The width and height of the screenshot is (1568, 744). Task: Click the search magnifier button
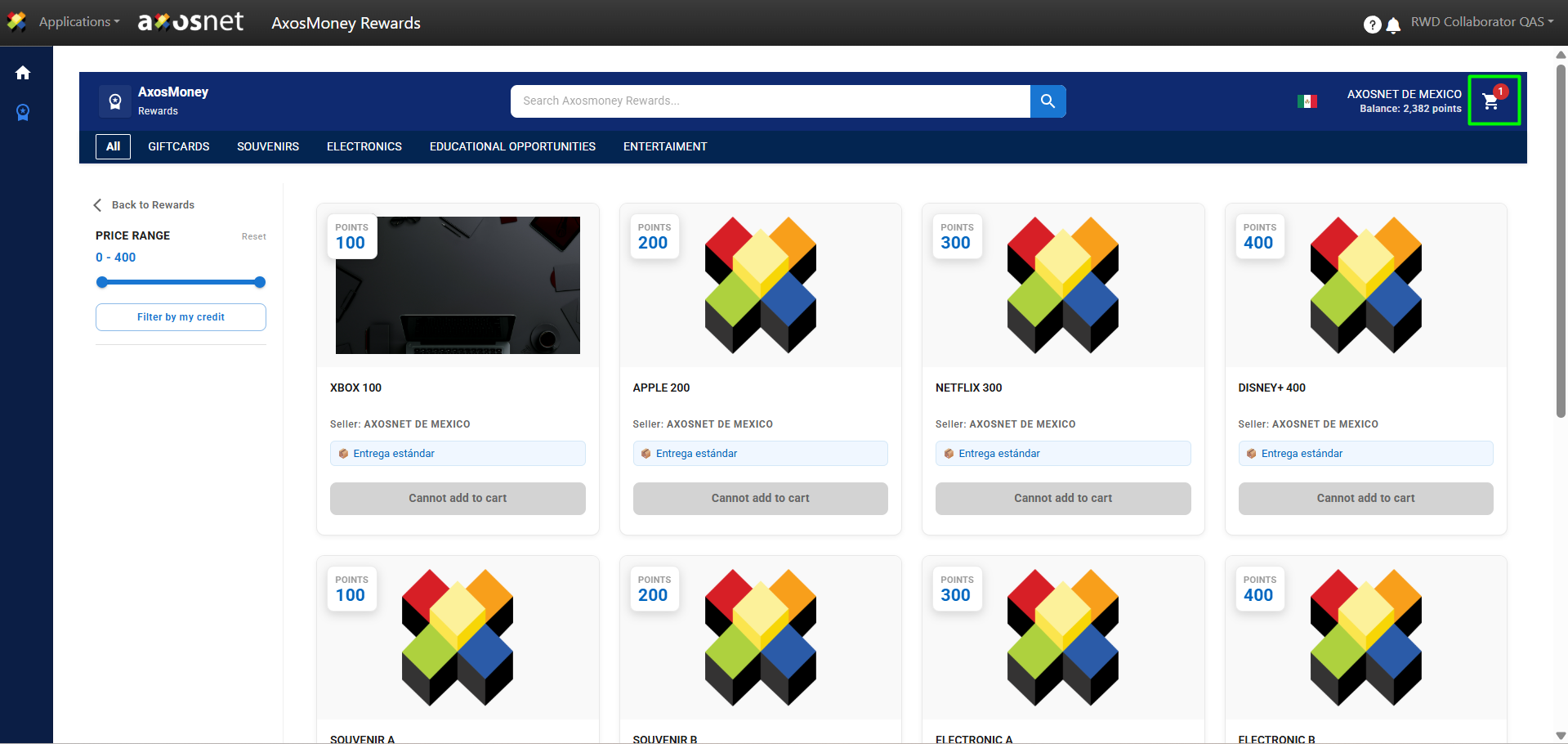1048,101
